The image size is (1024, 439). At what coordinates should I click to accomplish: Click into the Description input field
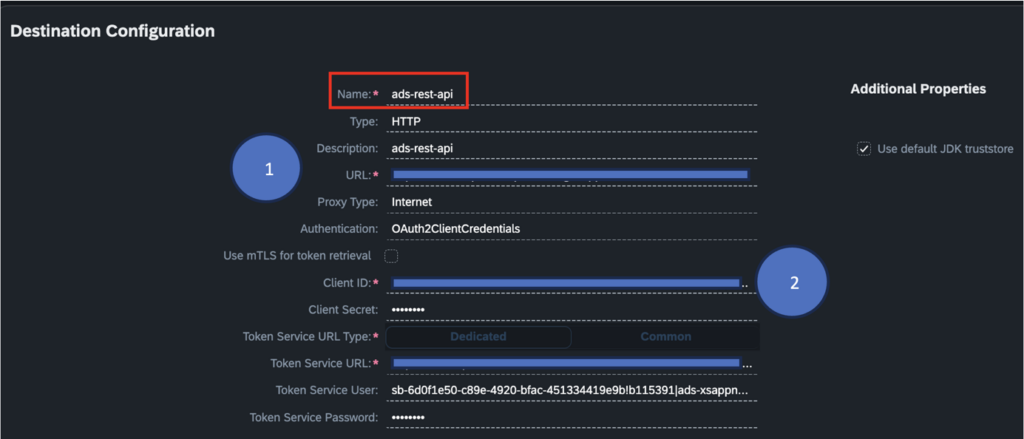570,147
